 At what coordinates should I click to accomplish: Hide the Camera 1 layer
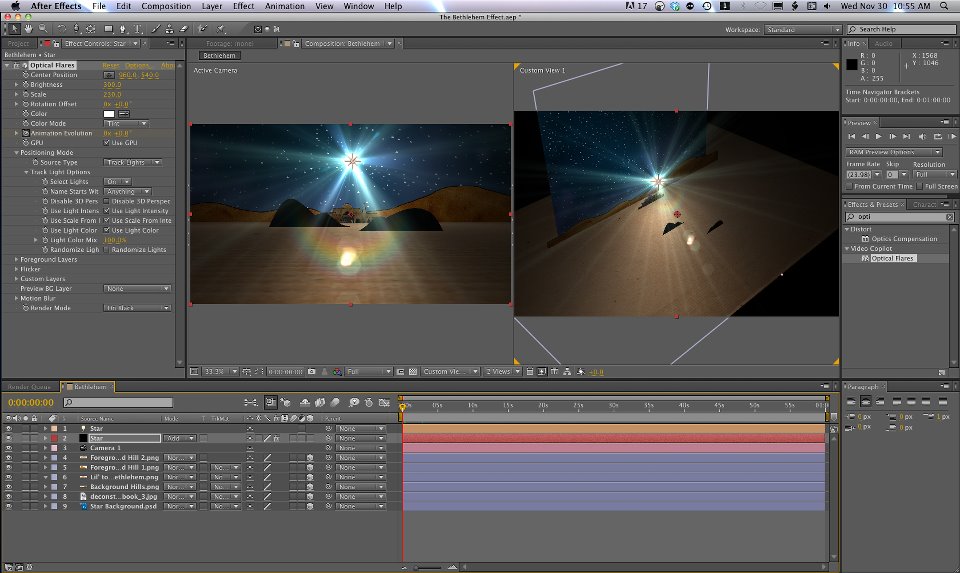coord(9,448)
